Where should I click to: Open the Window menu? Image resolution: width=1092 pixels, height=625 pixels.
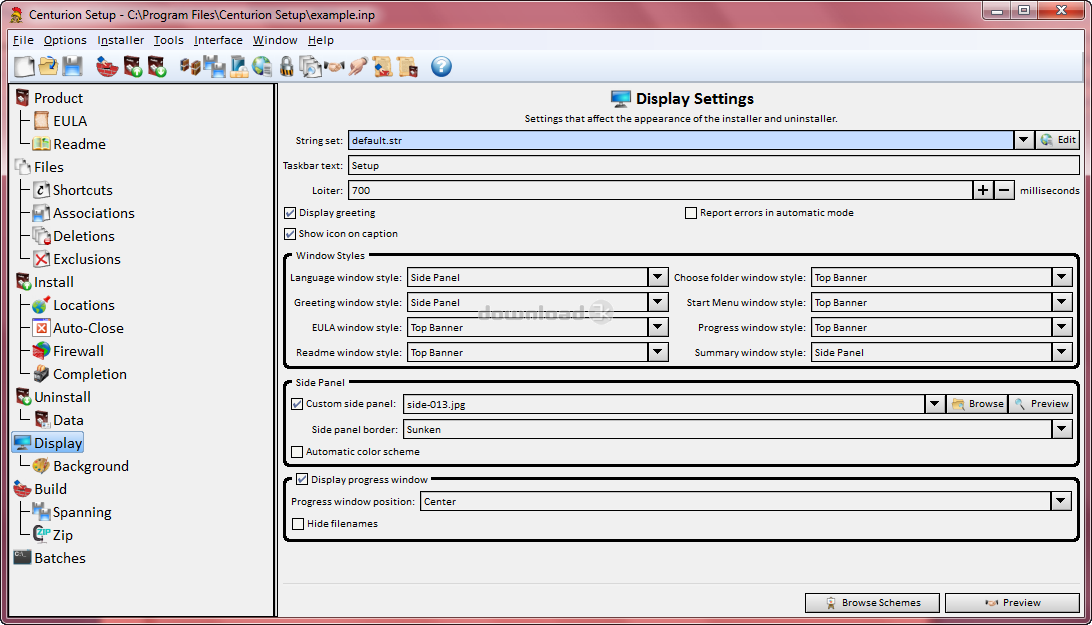(x=275, y=40)
